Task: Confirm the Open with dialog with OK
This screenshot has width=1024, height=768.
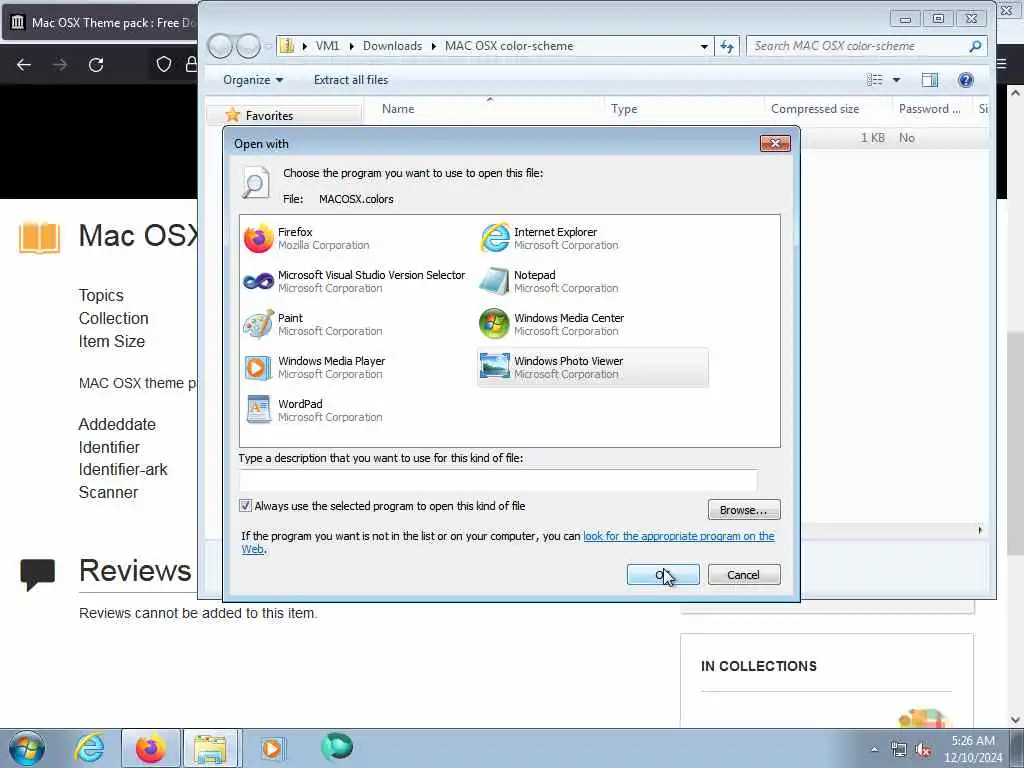Action: click(663, 575)
